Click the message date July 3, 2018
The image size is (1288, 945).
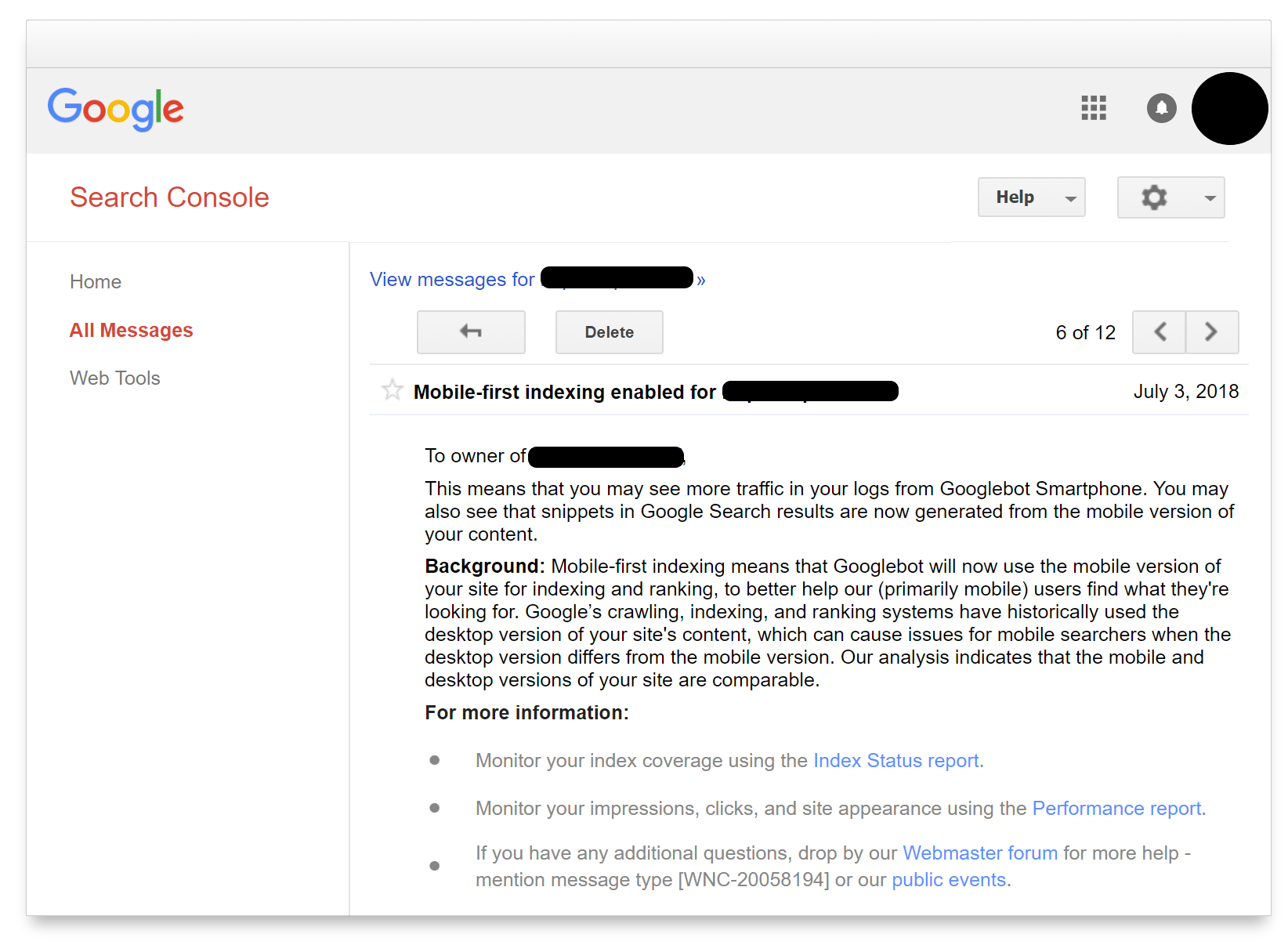tap(1186, 392)
